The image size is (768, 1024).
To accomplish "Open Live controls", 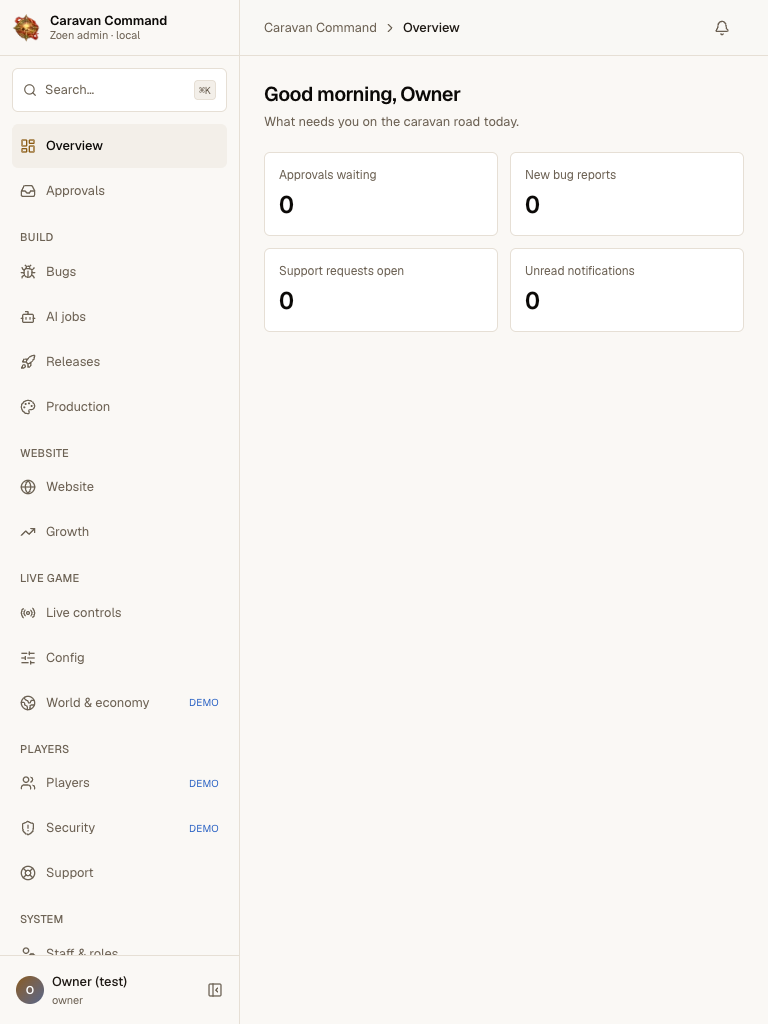I will pyautogui.click(x=120, y=613).
